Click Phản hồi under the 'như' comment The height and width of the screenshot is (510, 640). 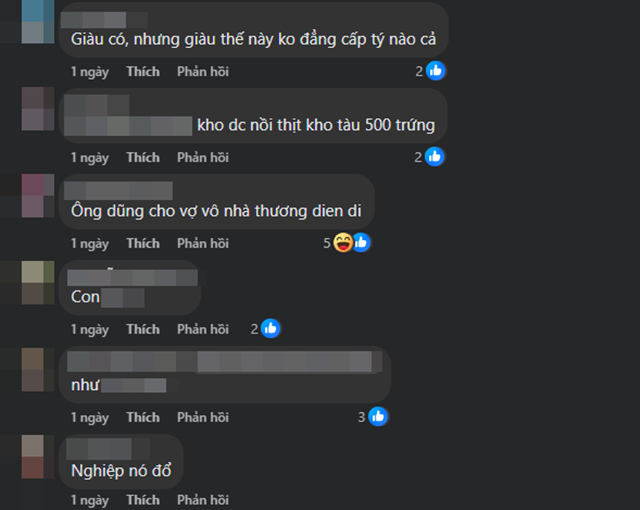point(203,417)
